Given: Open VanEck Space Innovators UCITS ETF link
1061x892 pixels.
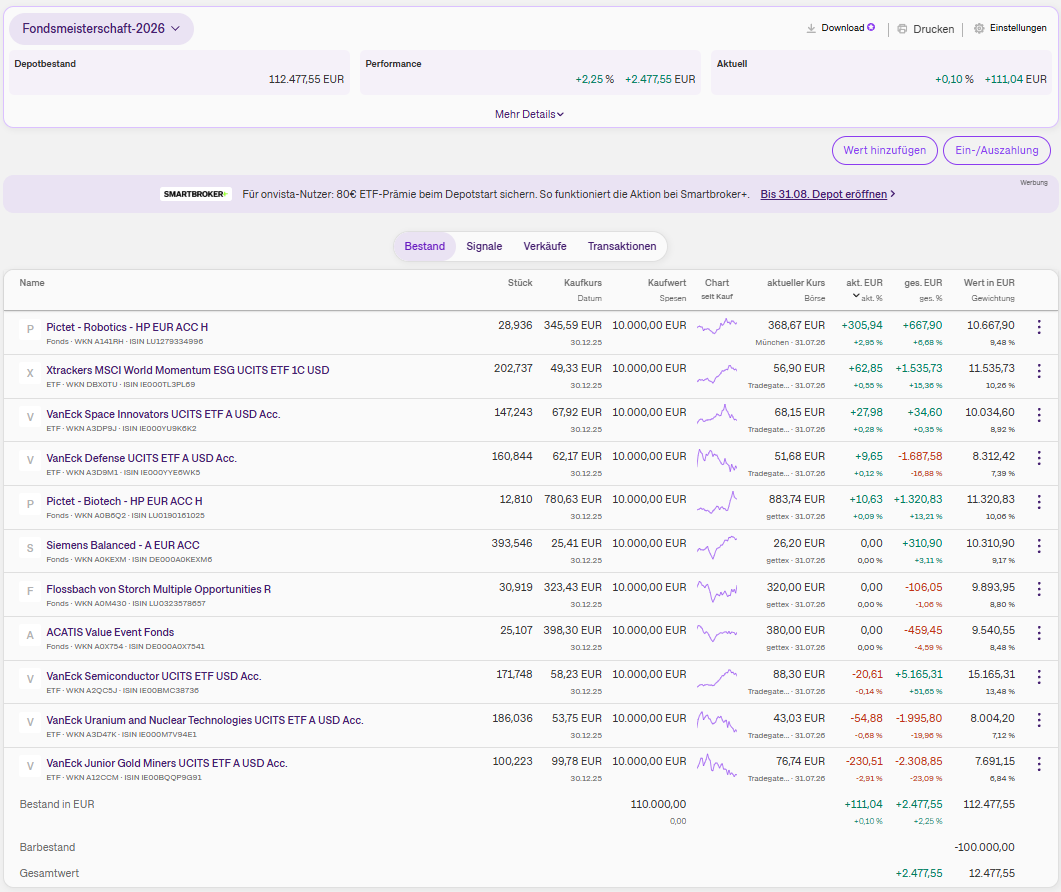Looking at the screenshot, I should 163,414.
